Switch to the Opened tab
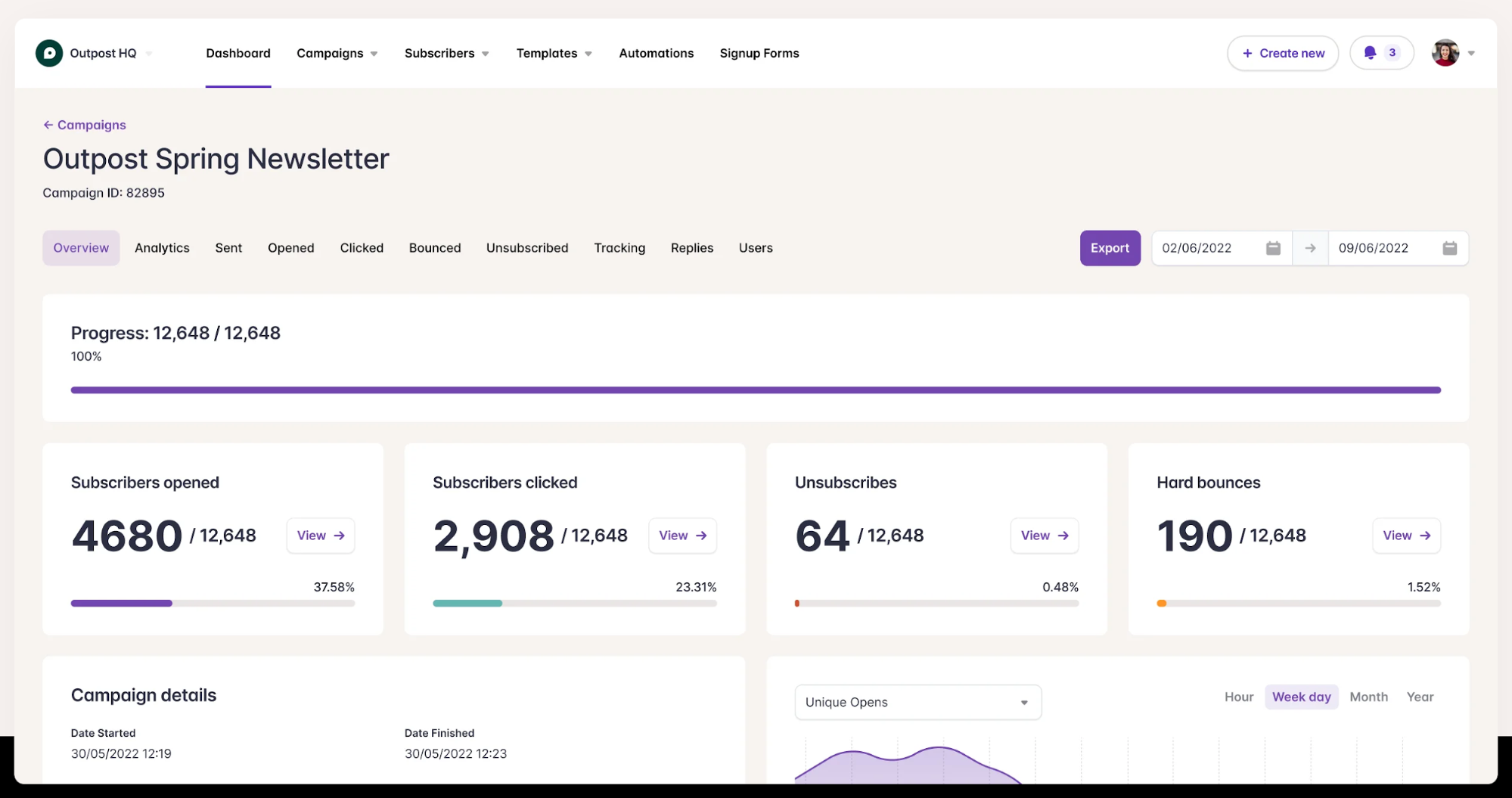Viewport: 1512px width, 798px height. [x=290, y=248]
